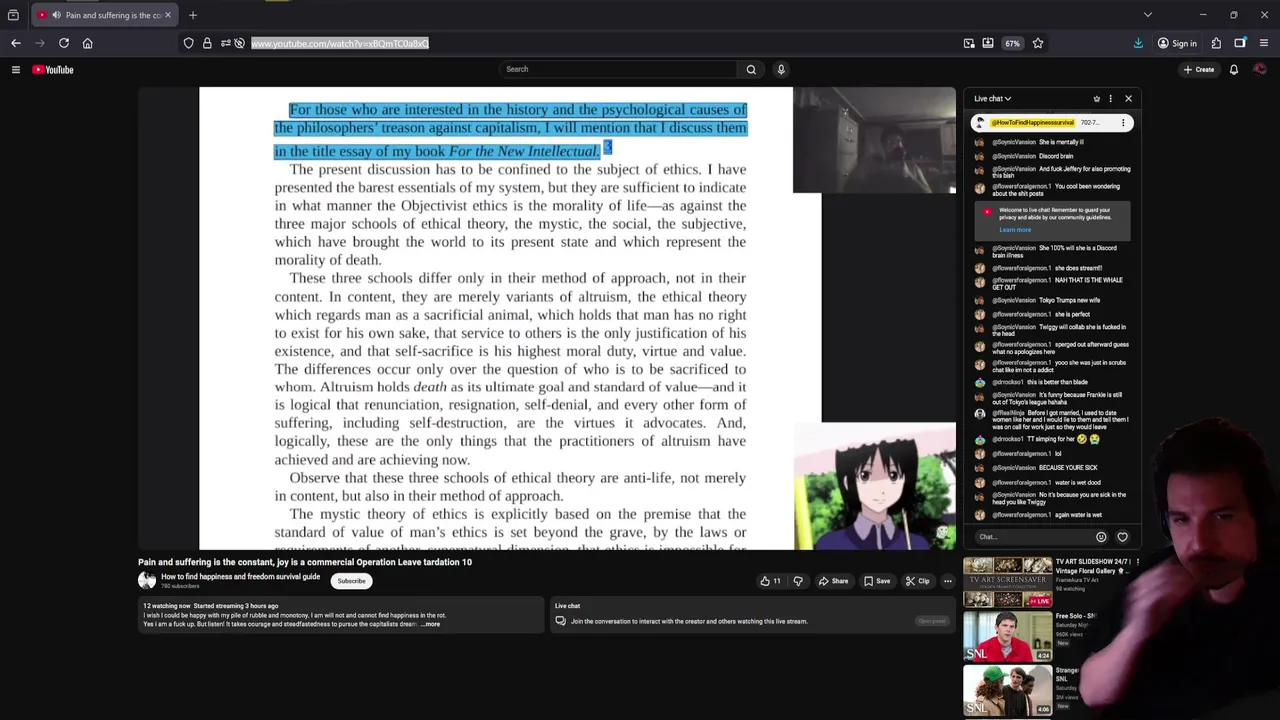Show site security padlock info

207,43
